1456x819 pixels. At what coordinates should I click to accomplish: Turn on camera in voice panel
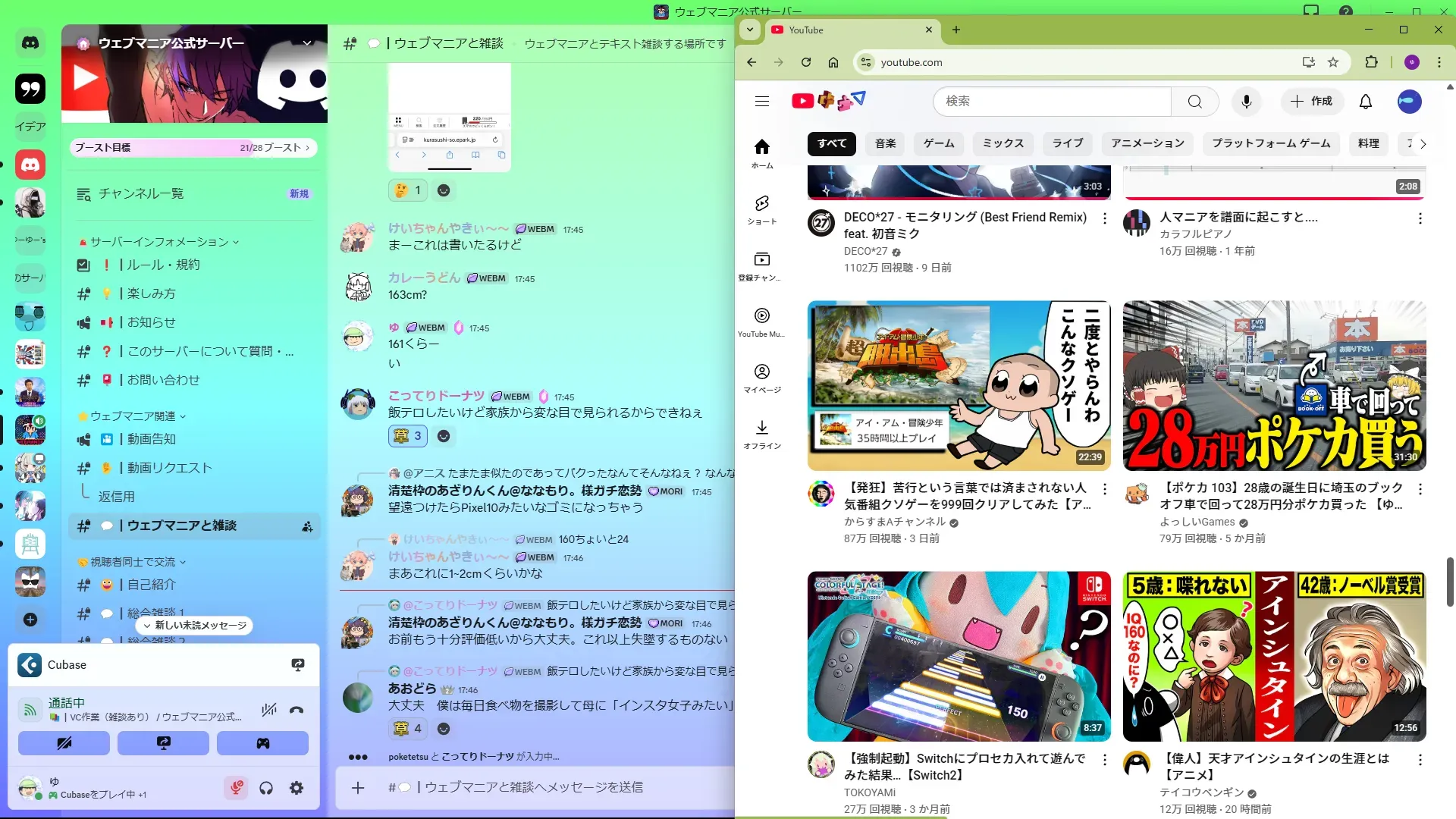point(64,743)
